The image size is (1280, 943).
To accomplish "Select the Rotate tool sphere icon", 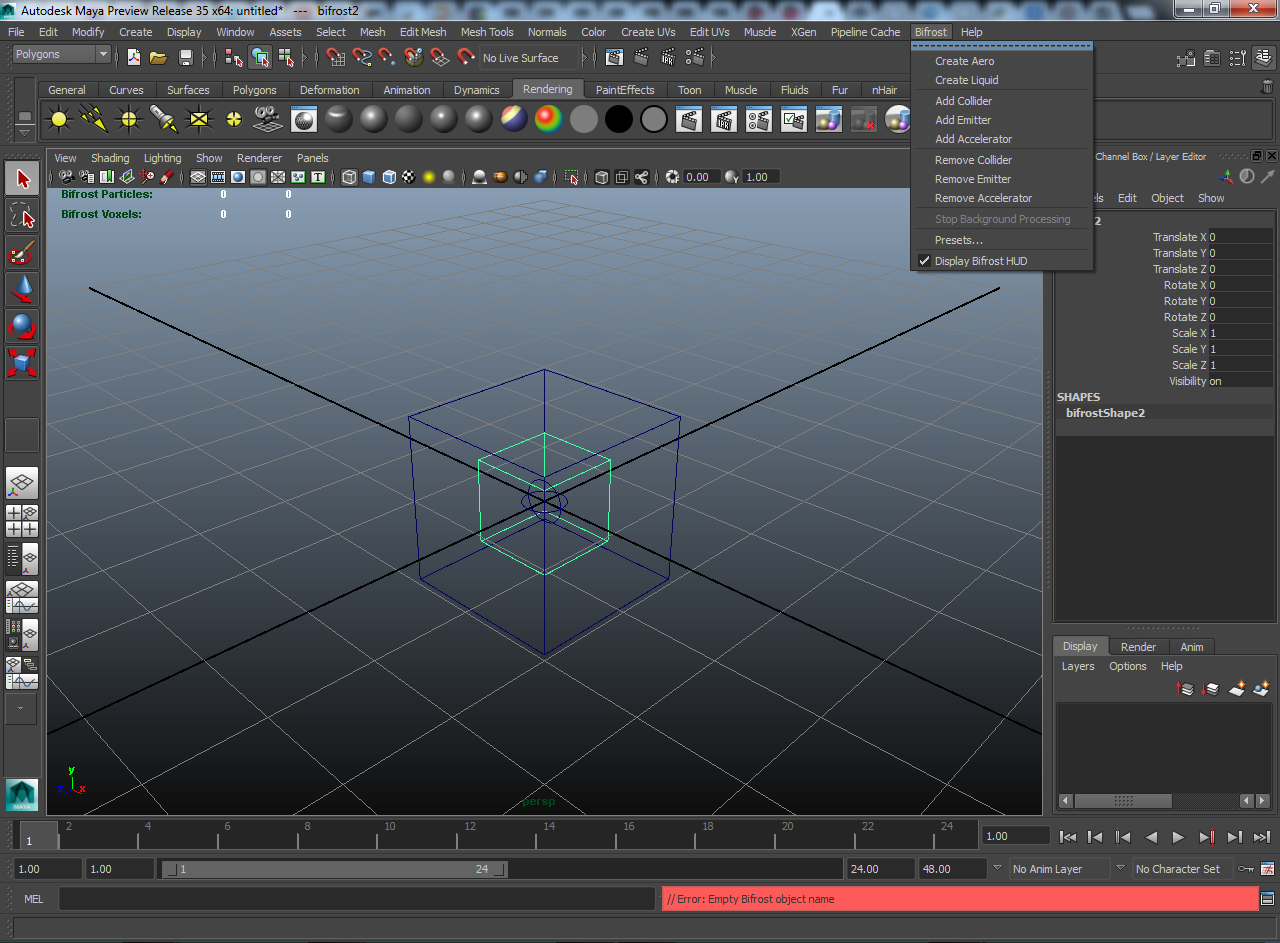I will point(22,326).
